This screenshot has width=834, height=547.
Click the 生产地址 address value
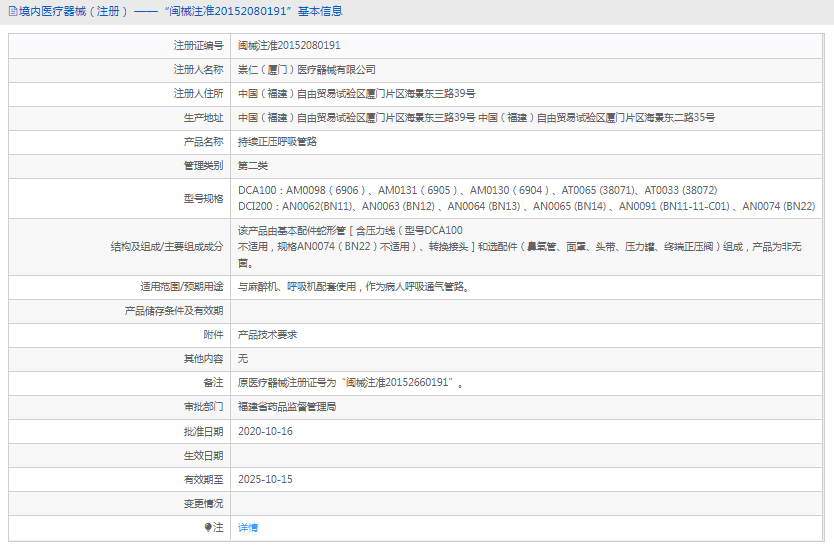point(476,118)
